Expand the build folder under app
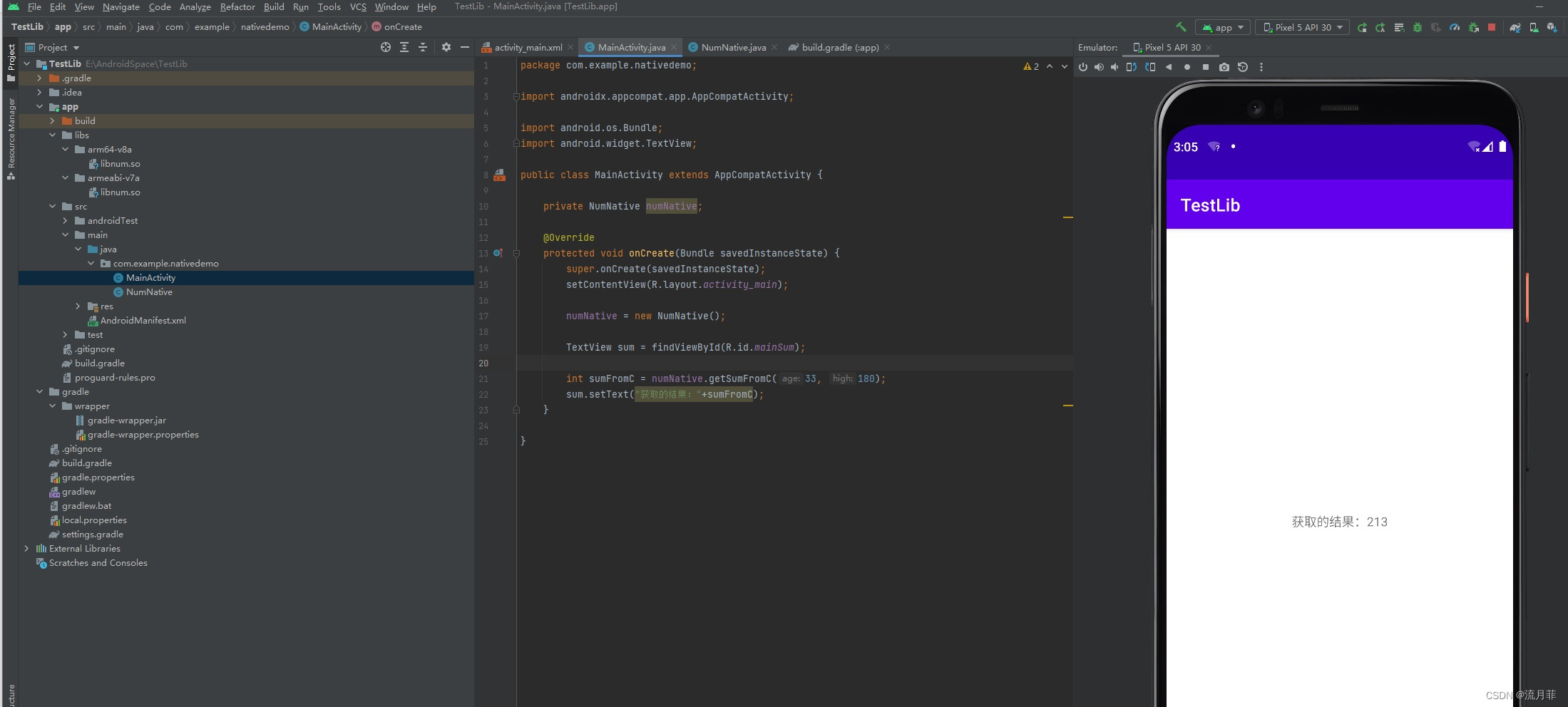The image size is (1568, 707). point(53,121)
